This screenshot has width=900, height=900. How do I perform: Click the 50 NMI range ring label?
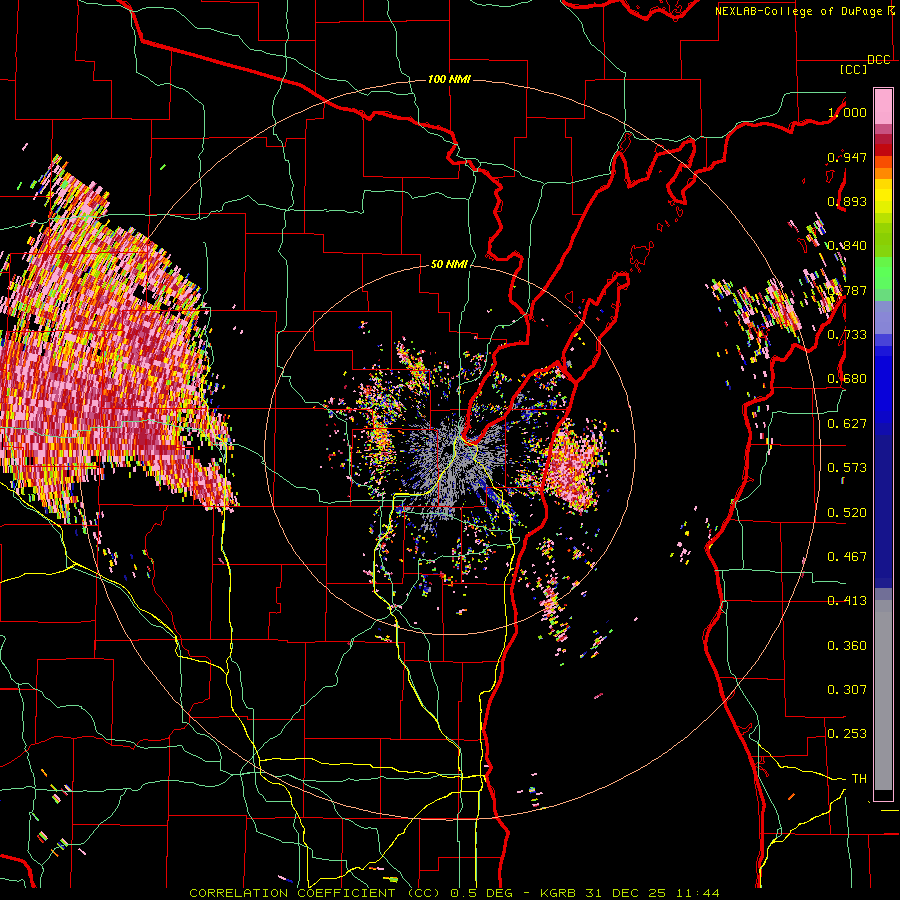[x=449, y=264]
